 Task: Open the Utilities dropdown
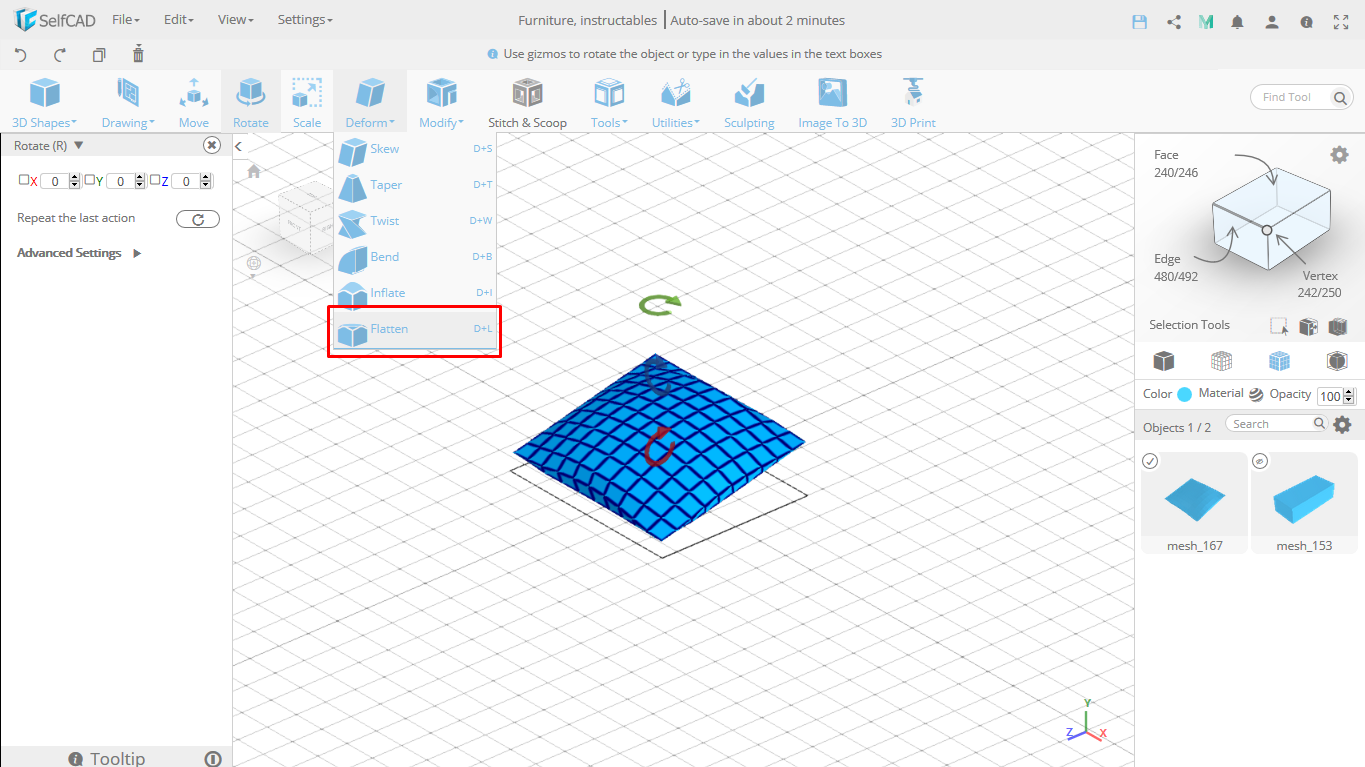tap(676, 103)
